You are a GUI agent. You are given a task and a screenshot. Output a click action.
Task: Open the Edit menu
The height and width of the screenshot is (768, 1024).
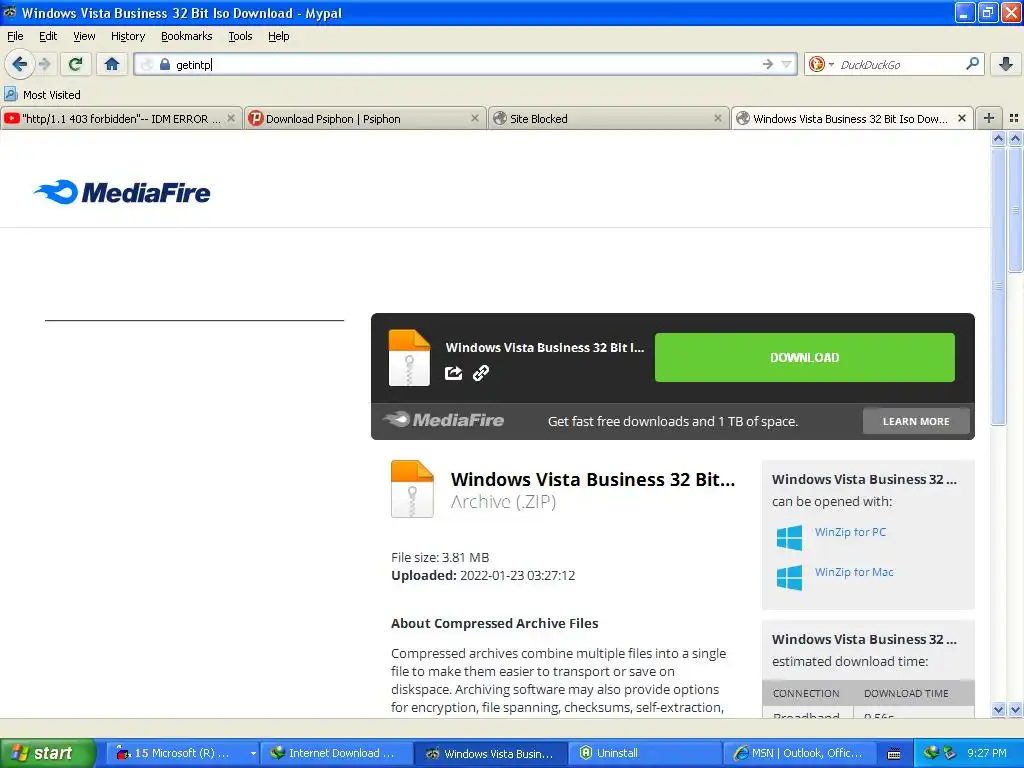(48, 36)
